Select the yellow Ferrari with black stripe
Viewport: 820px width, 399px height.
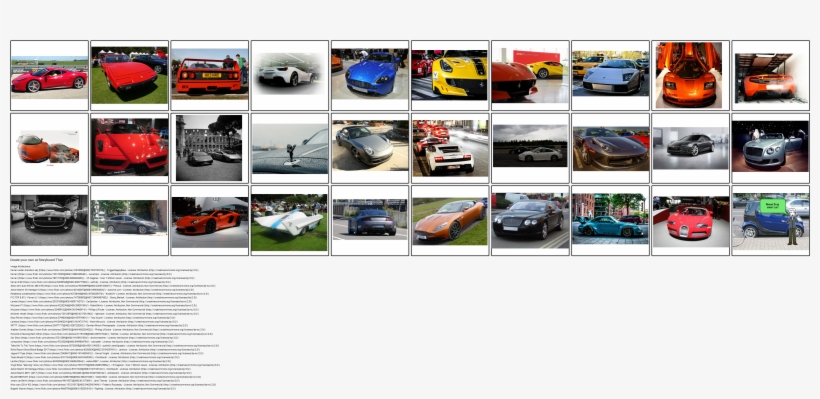click(450, 74)
